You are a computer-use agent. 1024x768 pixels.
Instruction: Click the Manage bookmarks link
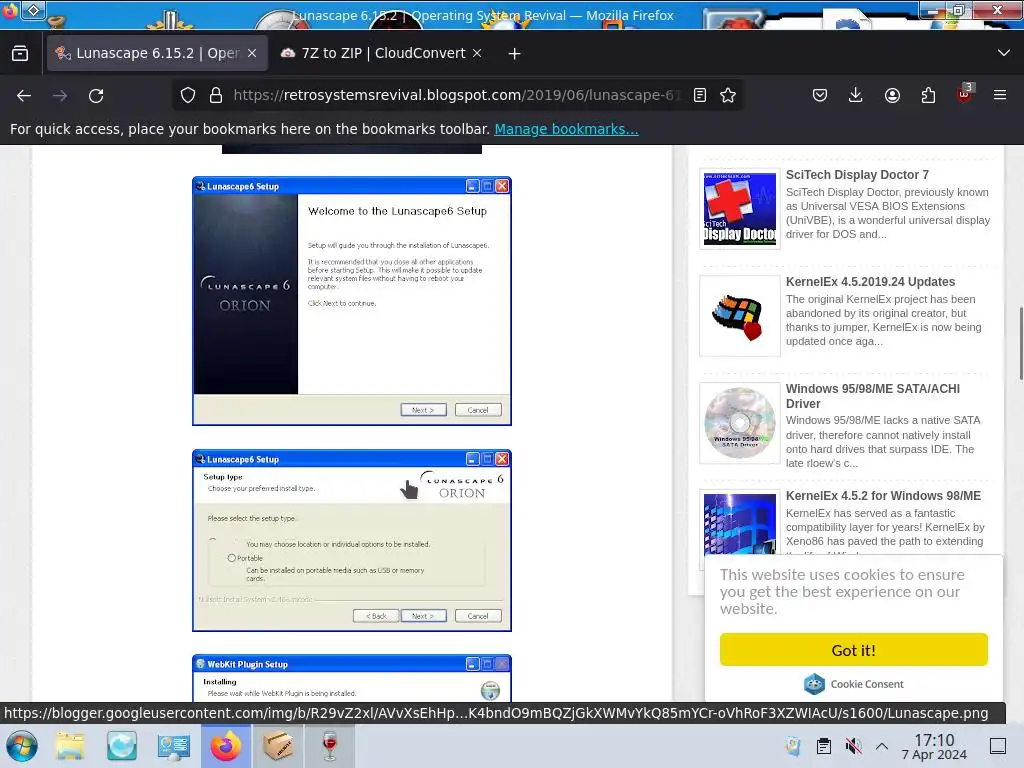566,129
